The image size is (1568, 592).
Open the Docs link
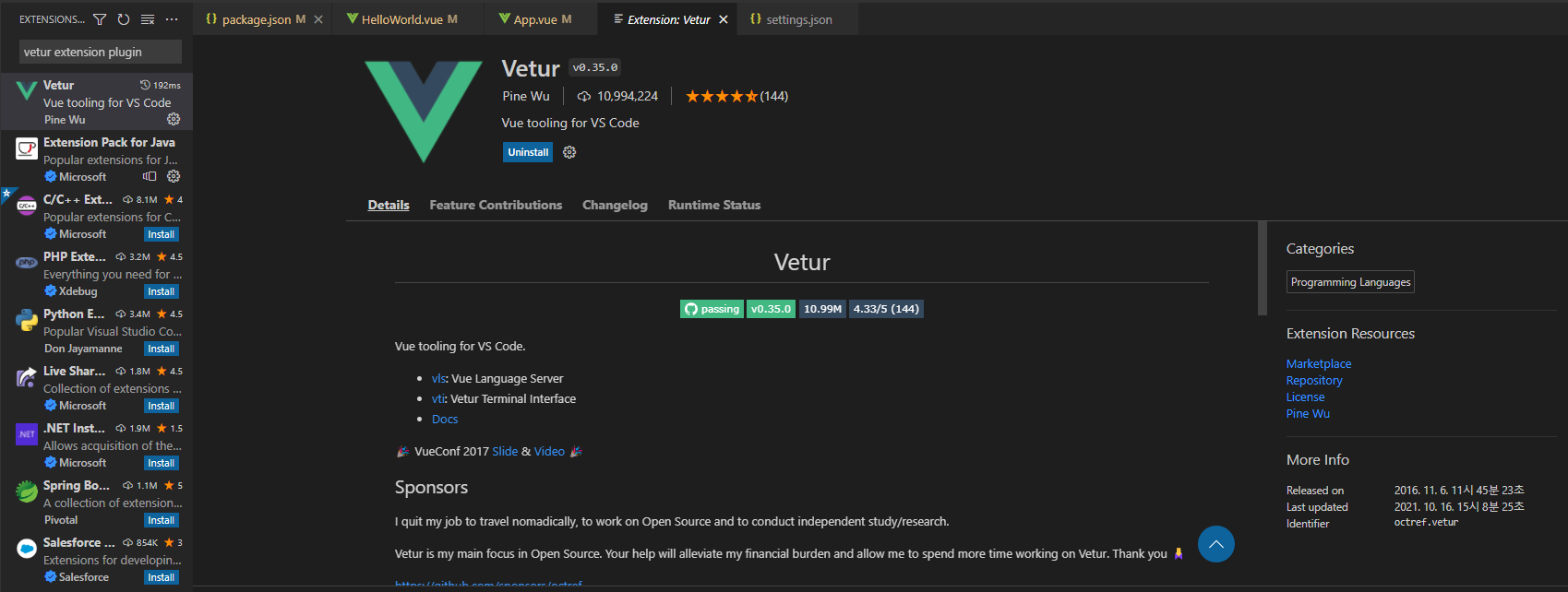tap(445, 419)
